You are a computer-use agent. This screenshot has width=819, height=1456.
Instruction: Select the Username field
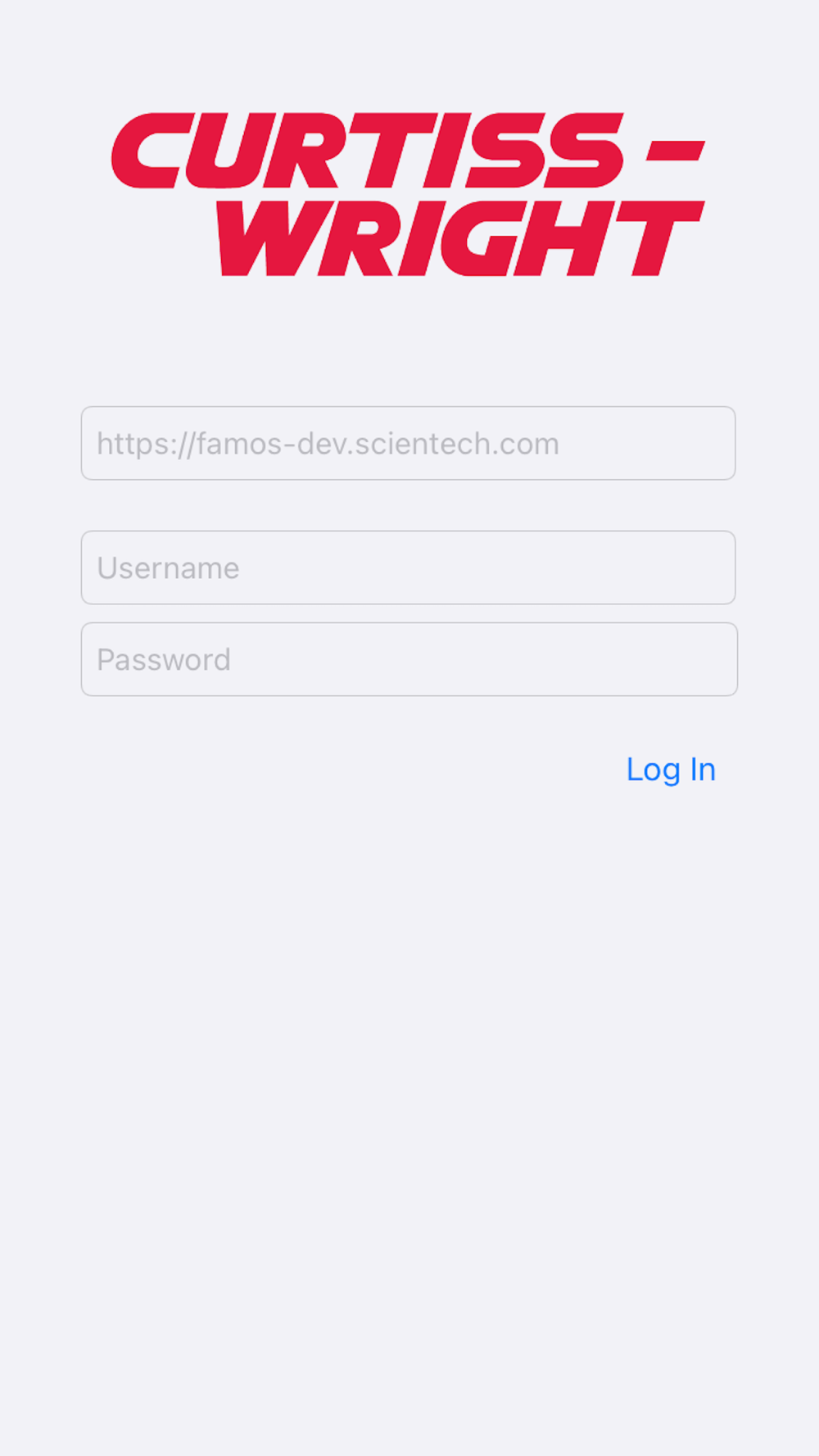click(408, 567)
